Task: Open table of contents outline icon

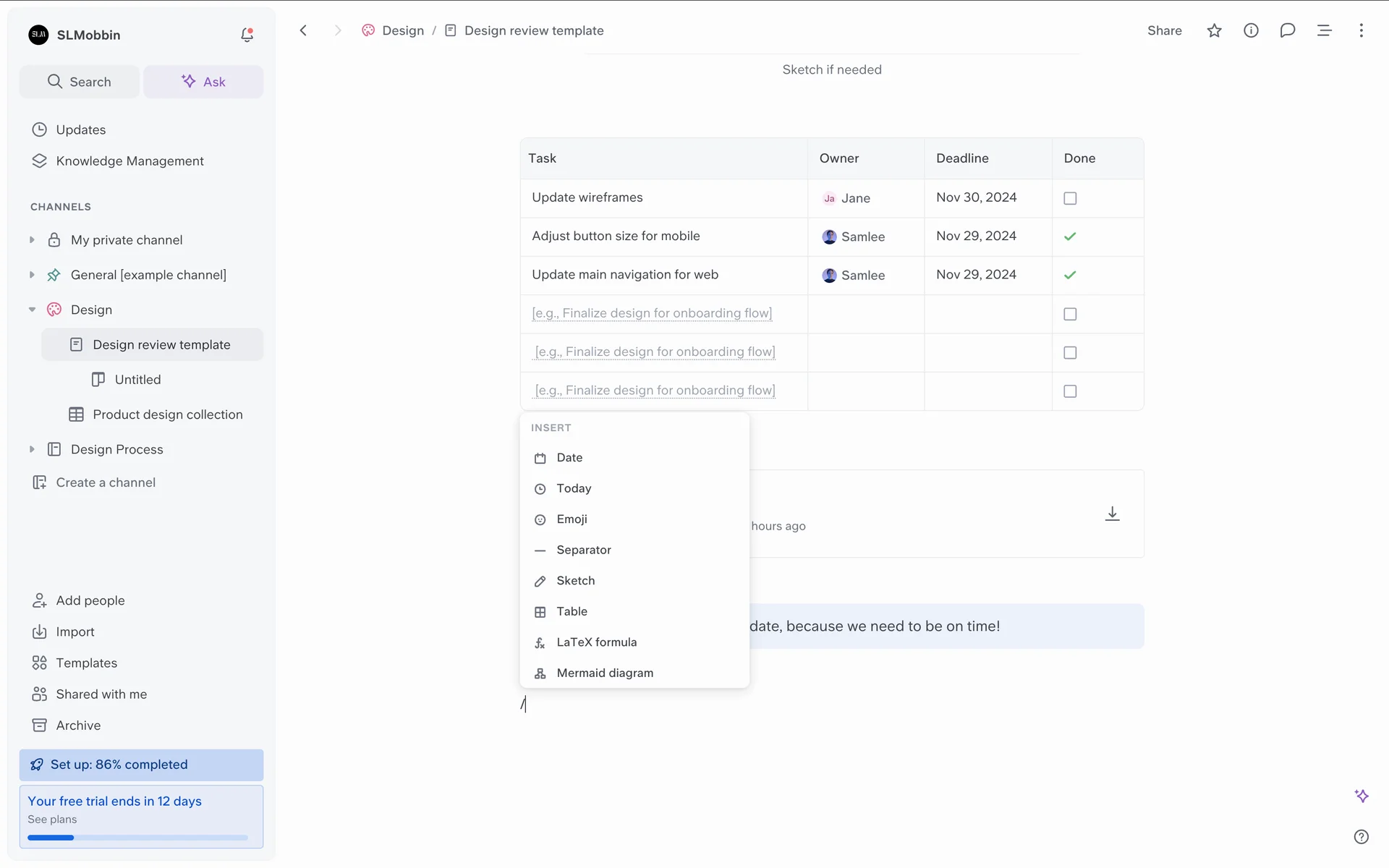Action: click(x=1324, y=30)
